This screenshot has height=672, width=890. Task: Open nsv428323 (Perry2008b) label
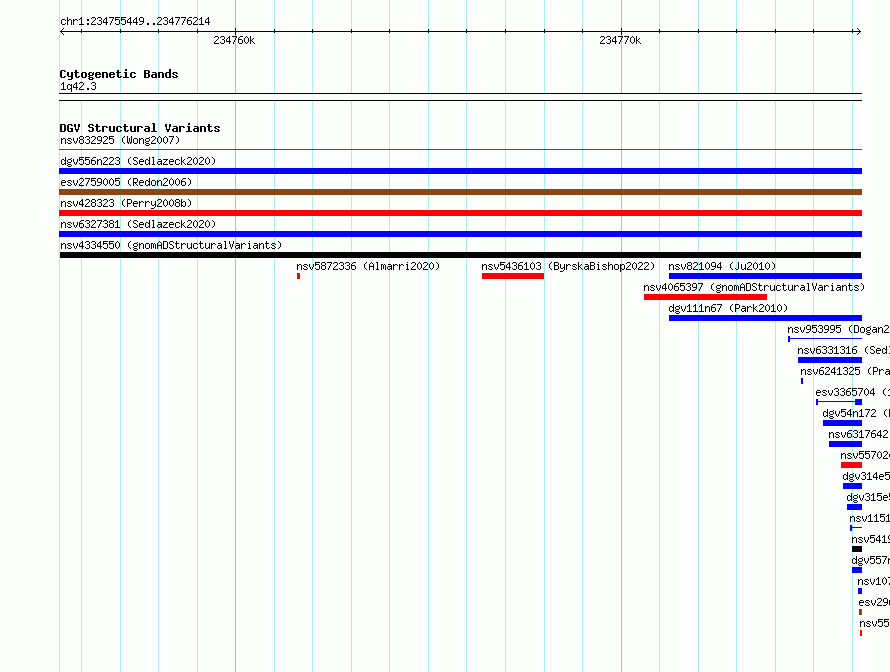point(126,203)
